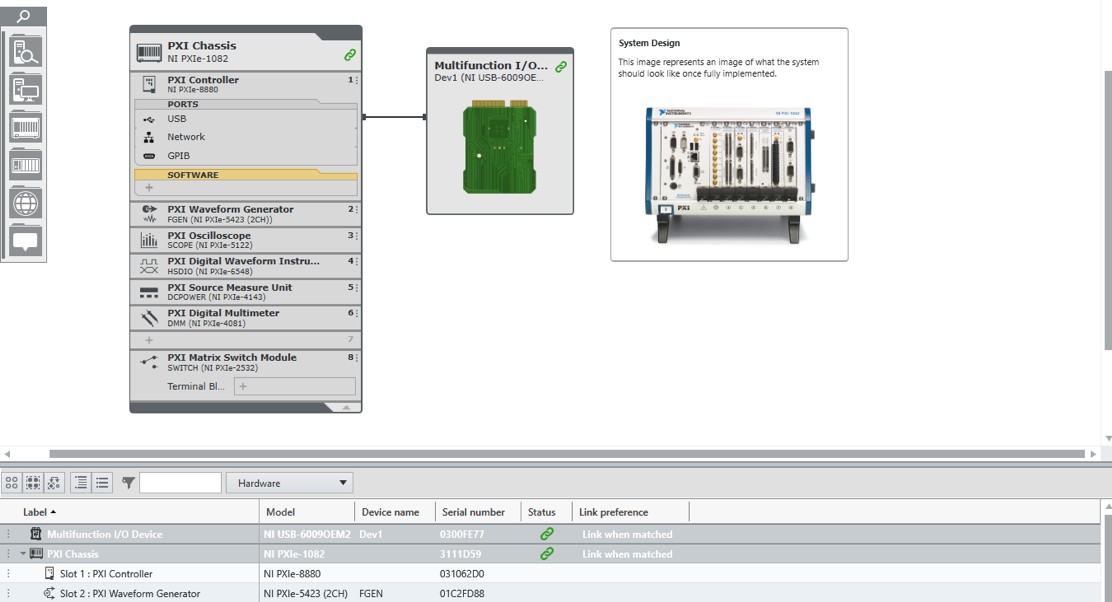1112x602 pixels.
Task: Click the USB port icon
Action: [x=149, y=119]
